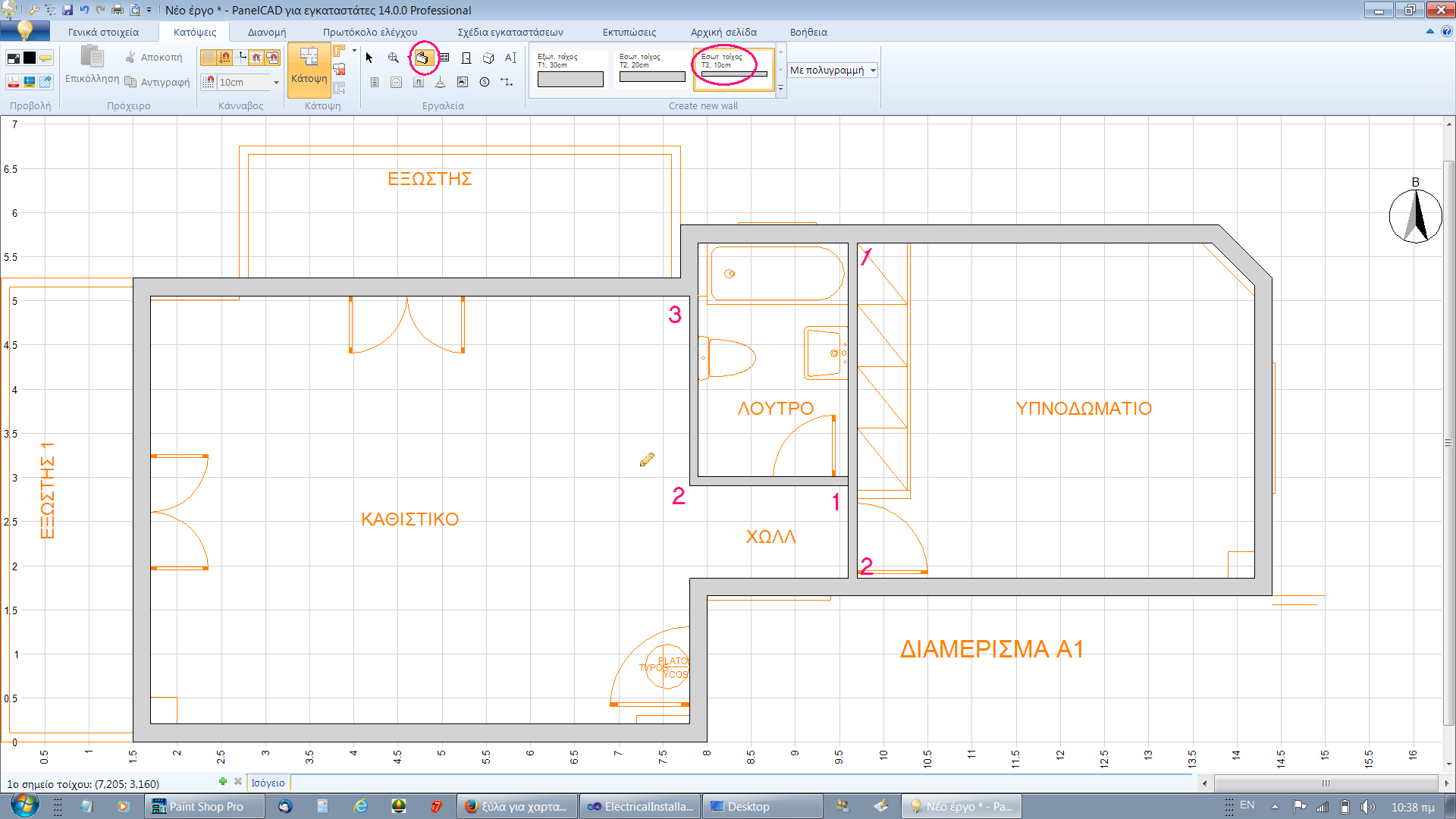1456x819 pixels.
Task: Open the 10cm grid size dropdown
Action: tap(276, 82)
